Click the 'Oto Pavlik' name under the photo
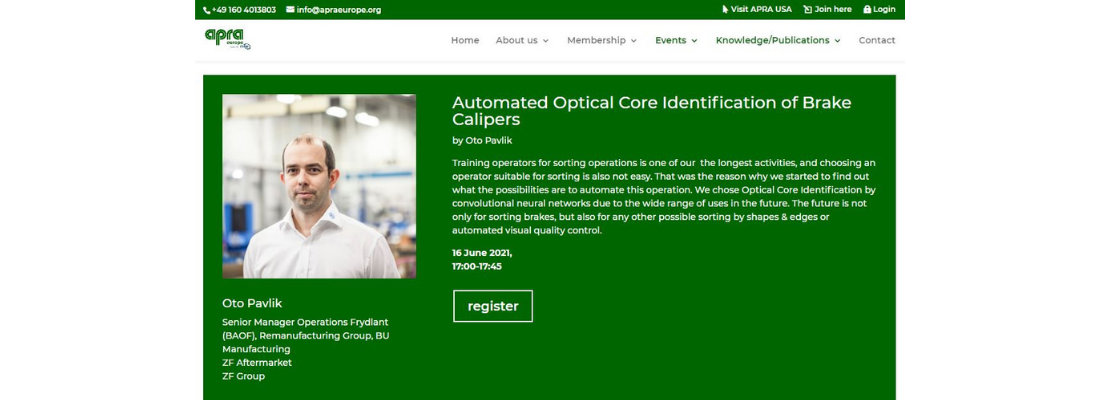 click(x=252, y=303)
